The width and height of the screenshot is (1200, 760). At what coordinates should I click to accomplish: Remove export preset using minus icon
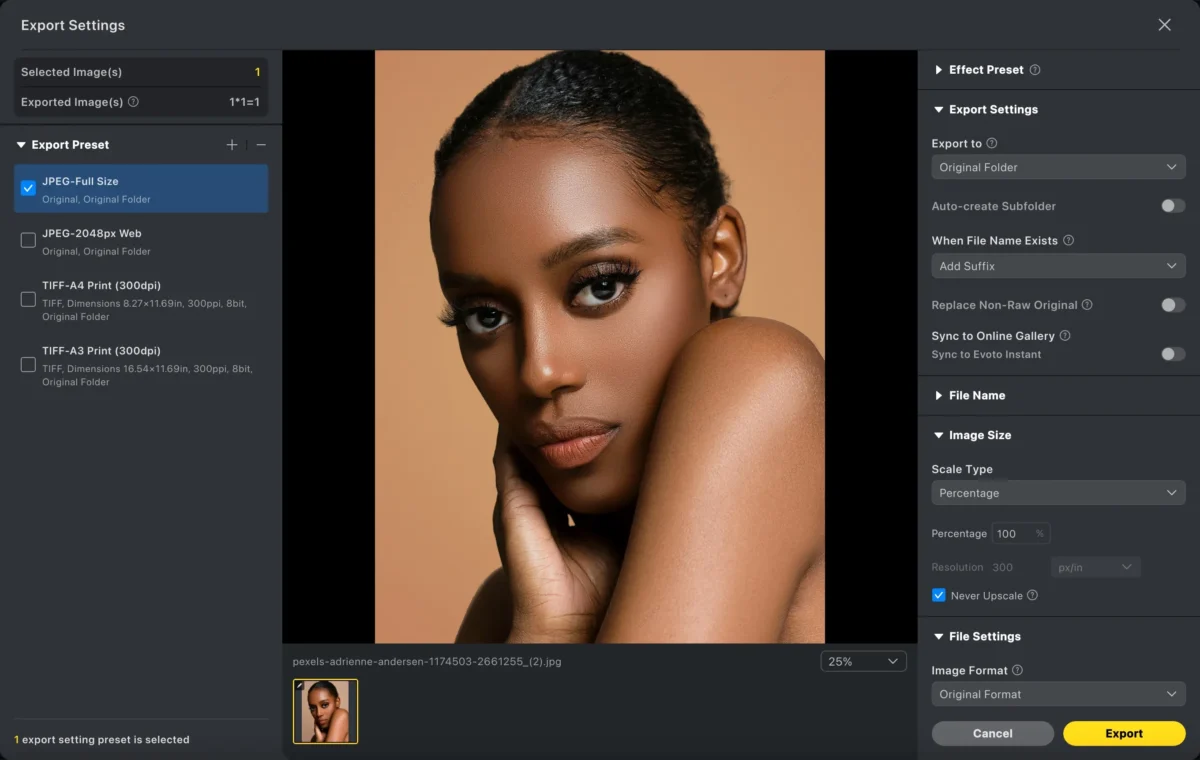pyautogui.click(x=261, y=145)
